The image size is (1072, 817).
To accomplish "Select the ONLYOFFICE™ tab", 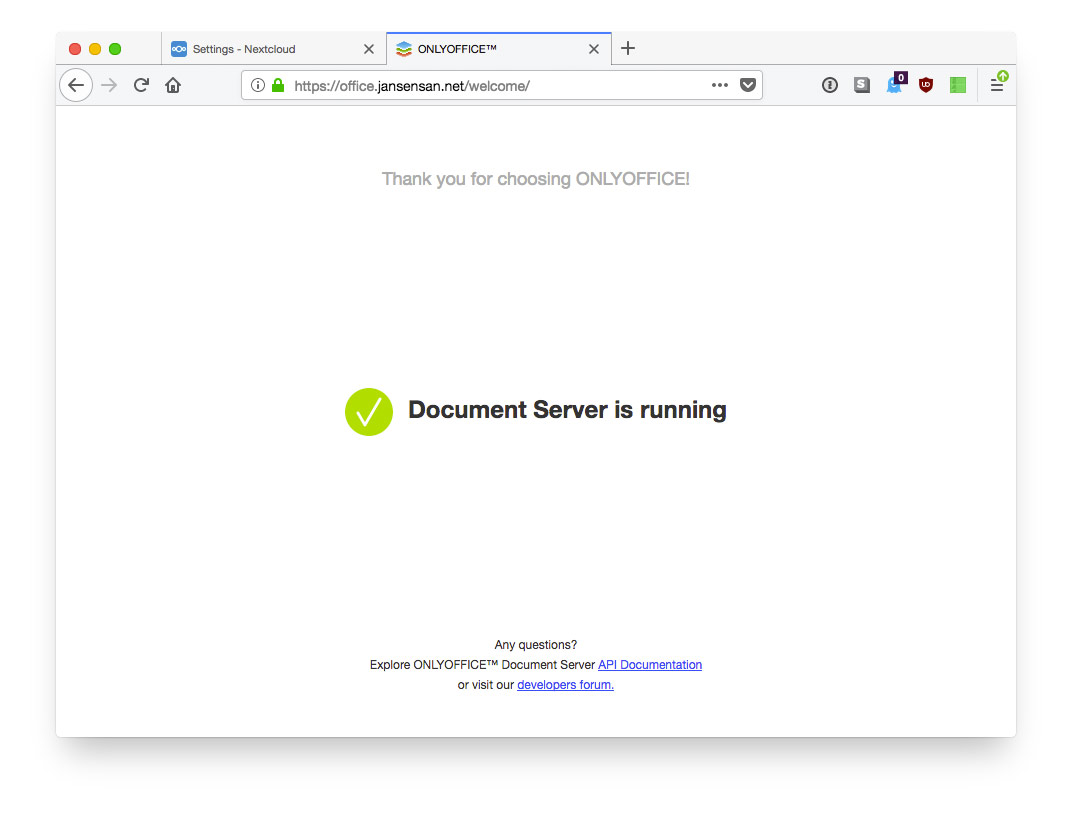I will (x=499, y=49).
